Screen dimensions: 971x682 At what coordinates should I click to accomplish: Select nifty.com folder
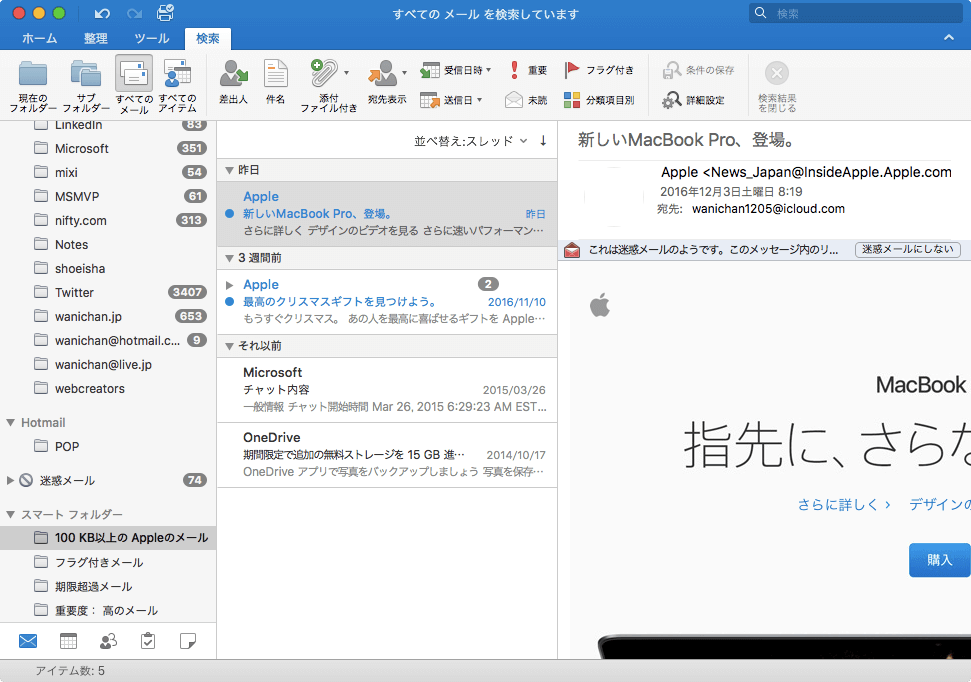[108, 221]
